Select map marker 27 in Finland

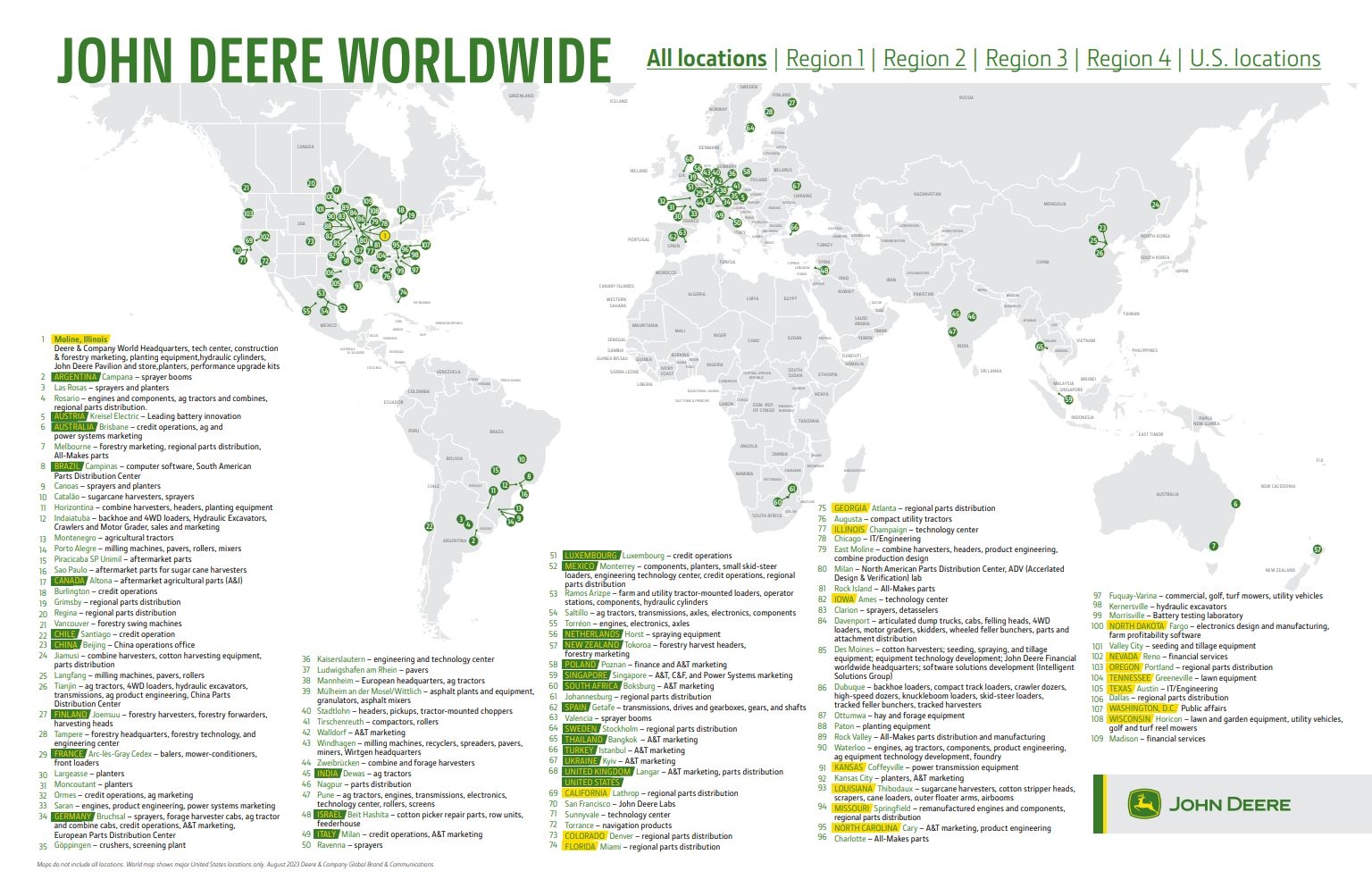click(x=791, y=103)
